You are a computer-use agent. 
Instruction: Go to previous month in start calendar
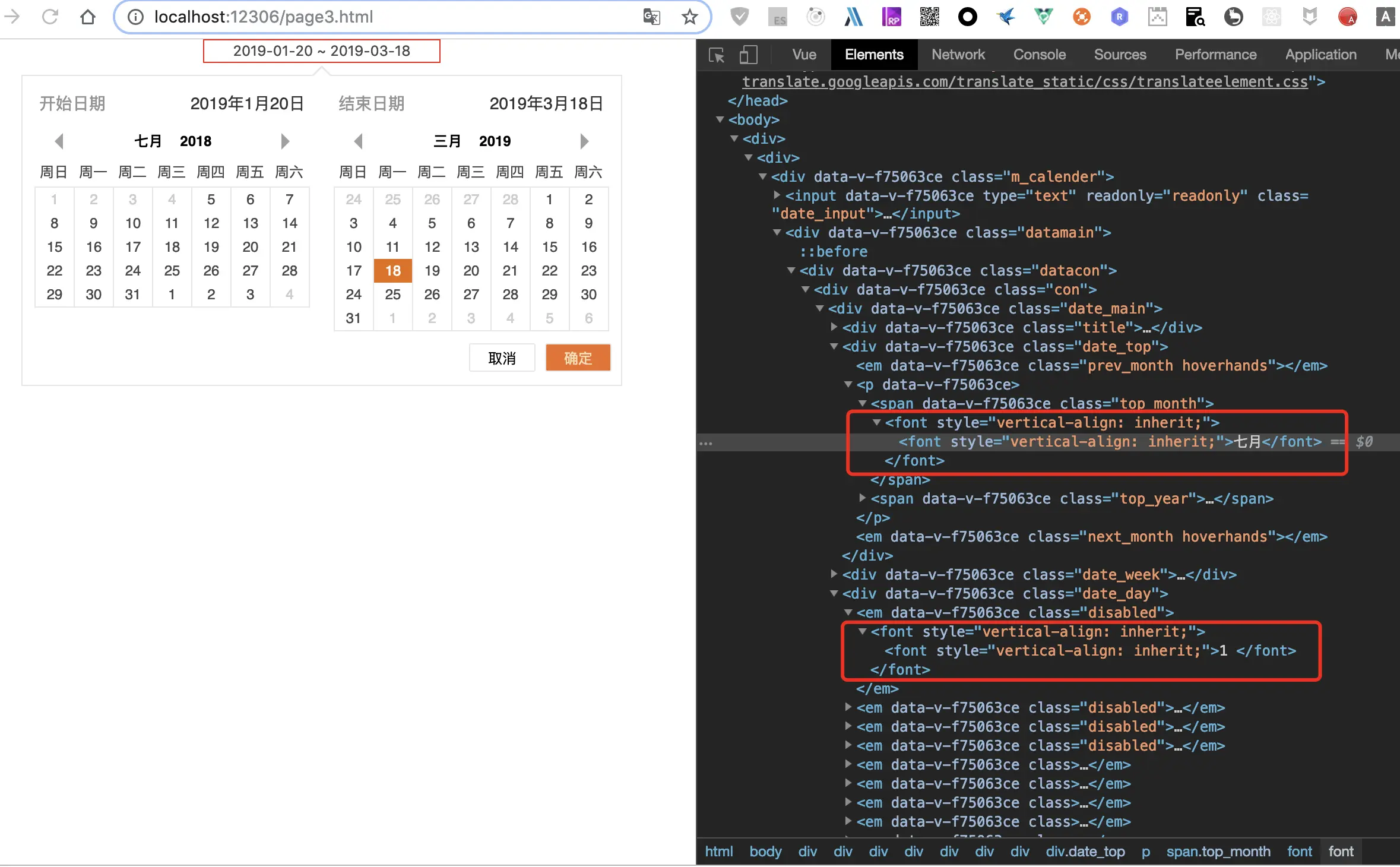point(59,141)
